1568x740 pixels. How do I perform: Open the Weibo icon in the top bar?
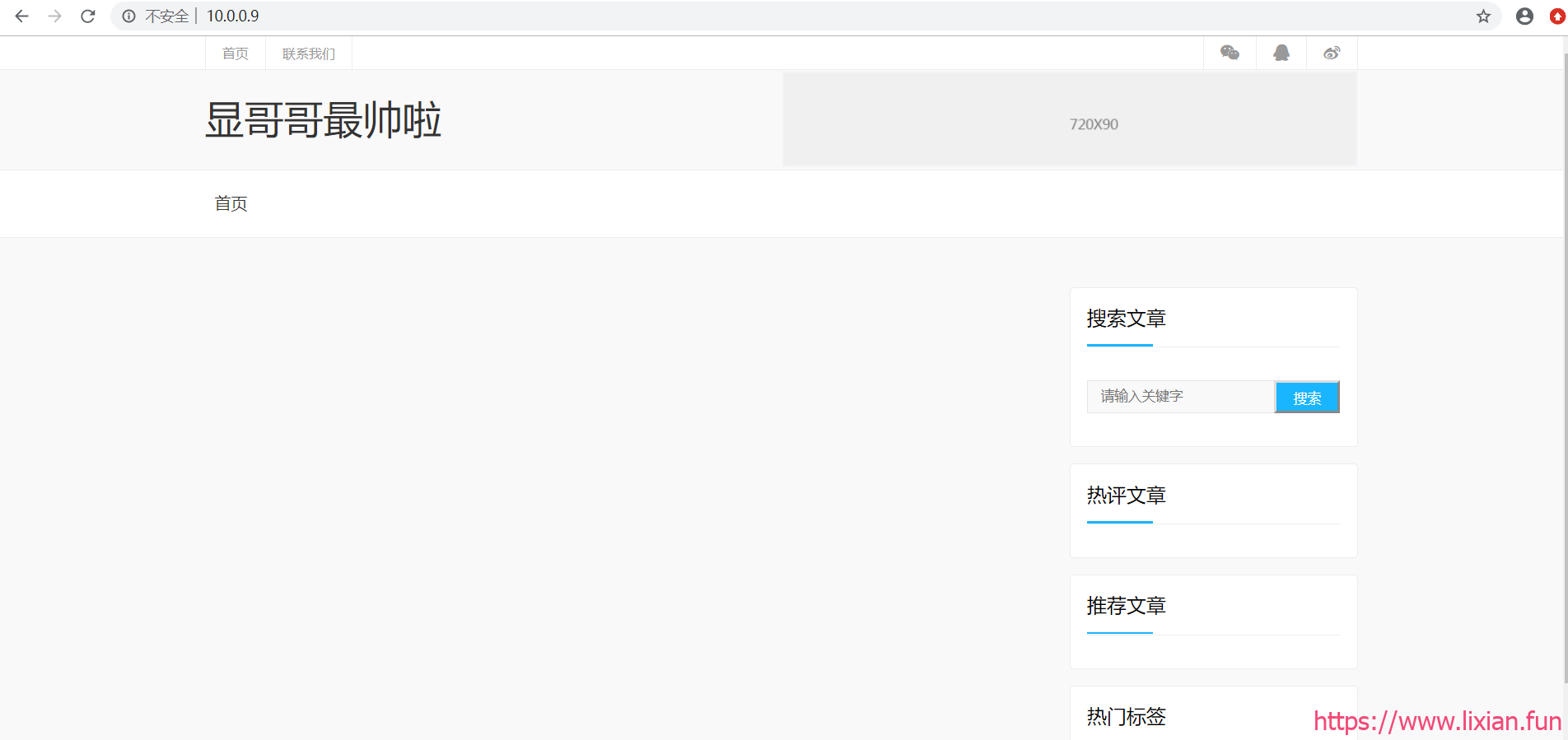coord(1332,53)
